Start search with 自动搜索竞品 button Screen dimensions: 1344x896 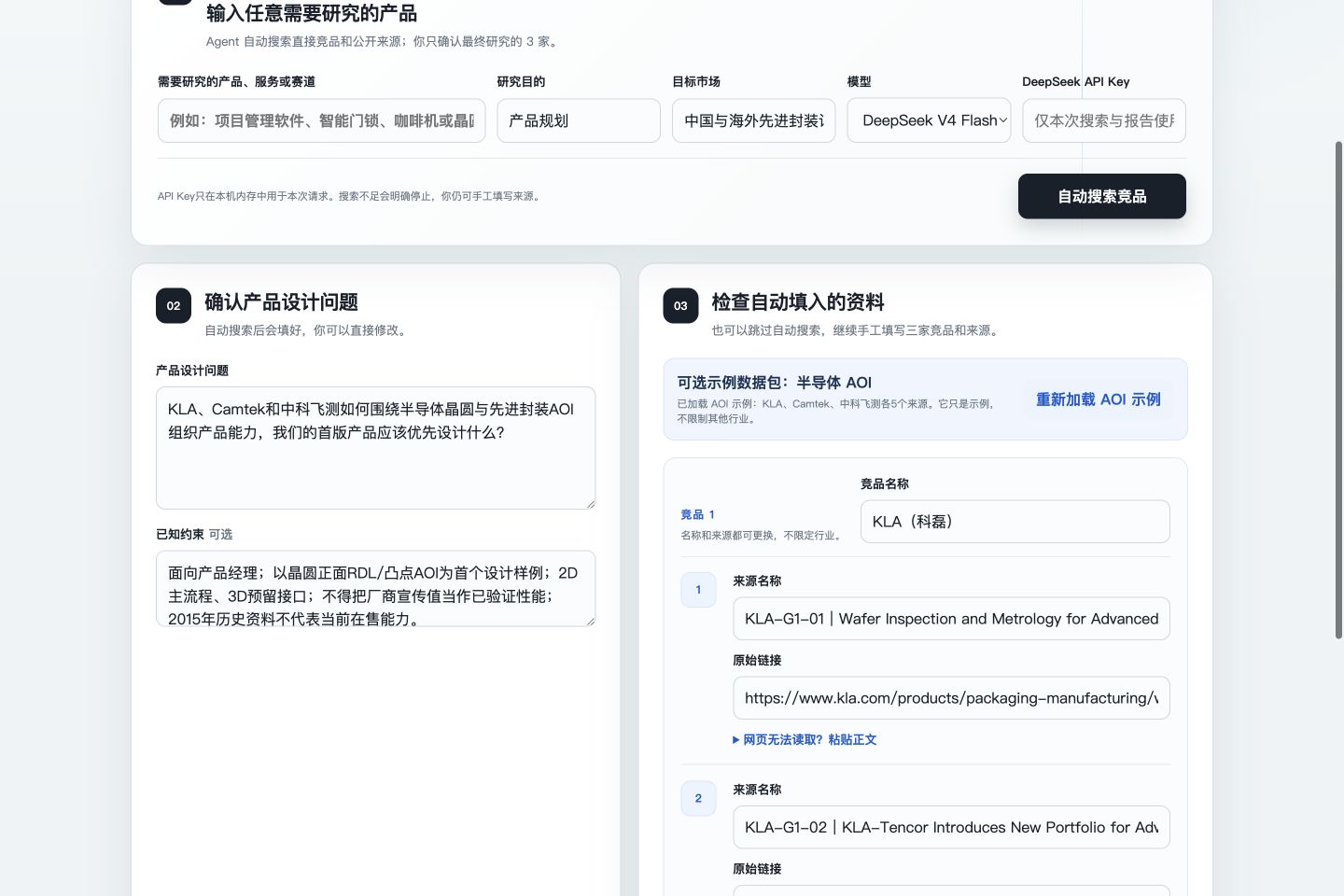[x=1102, y=196]
